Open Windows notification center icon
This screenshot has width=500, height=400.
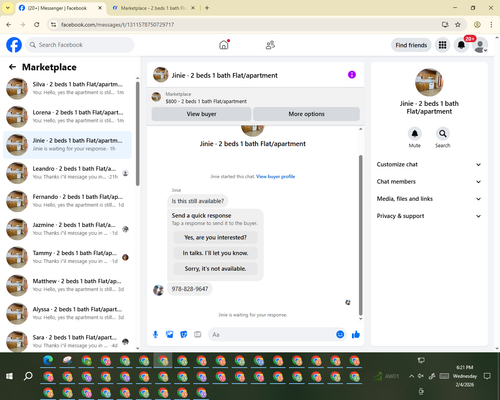click(x=487, y=376)
